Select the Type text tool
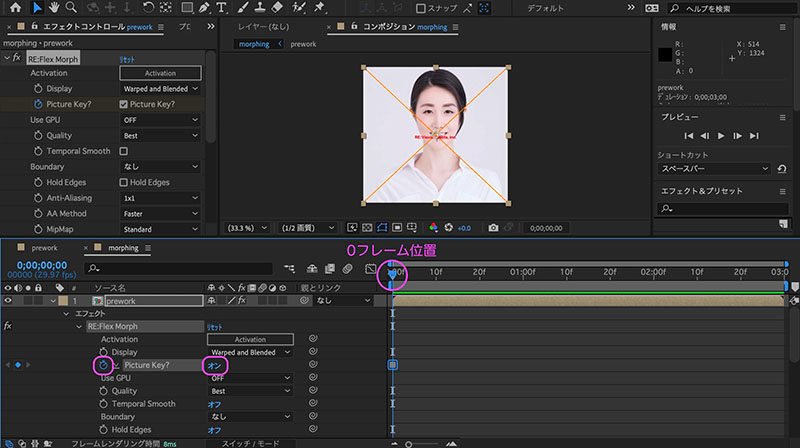The height and width of the screenshot is (448, 800). [x=221, y=7]
